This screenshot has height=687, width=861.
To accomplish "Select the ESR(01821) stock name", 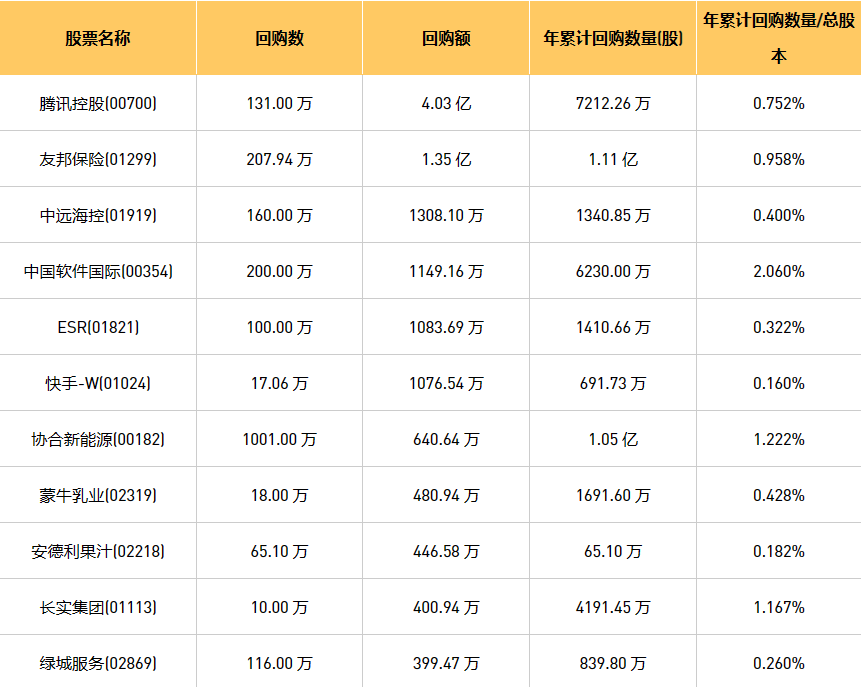I will pyautogui.click(x=98, y=327).
